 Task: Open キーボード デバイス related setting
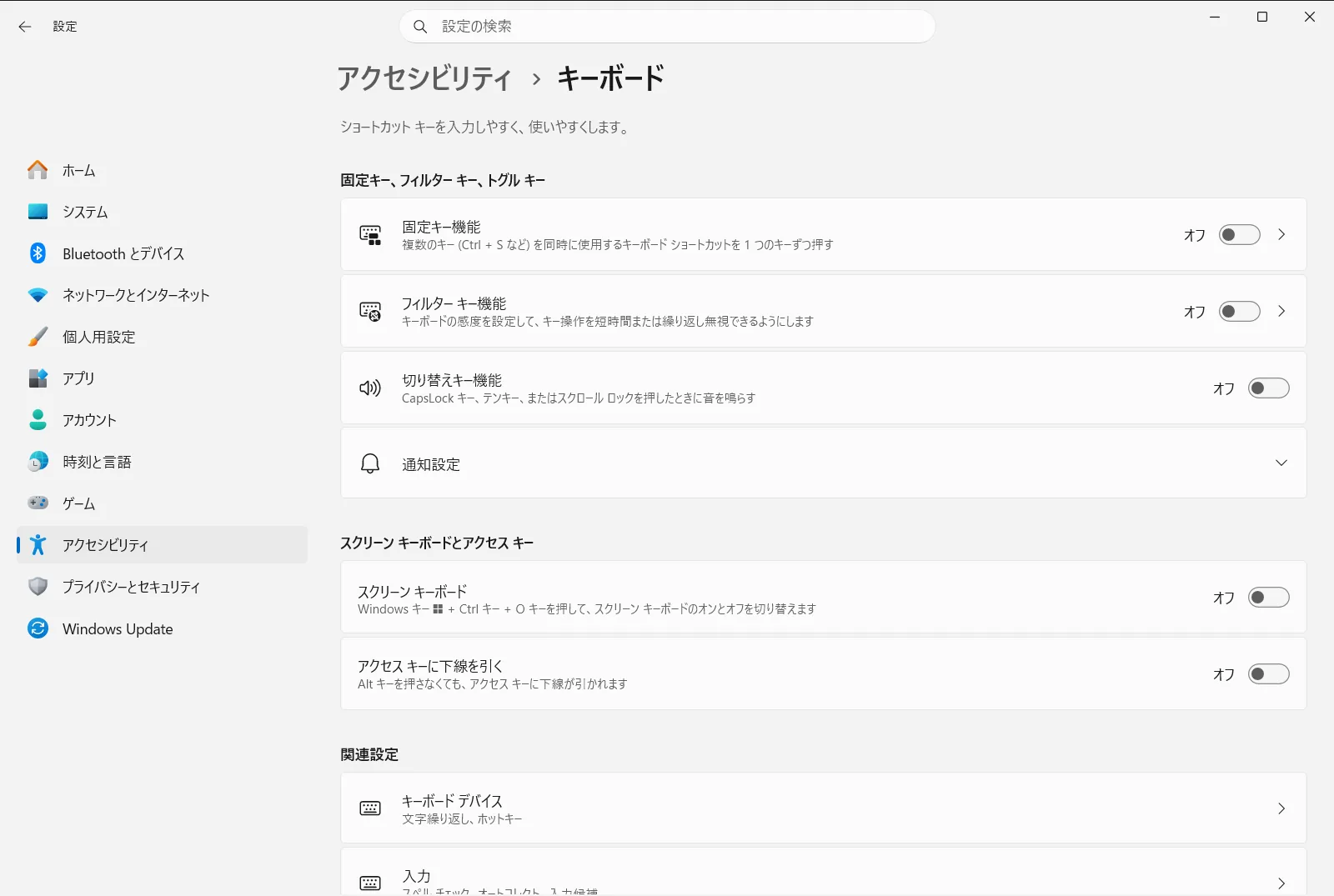(x=823, y=808)
